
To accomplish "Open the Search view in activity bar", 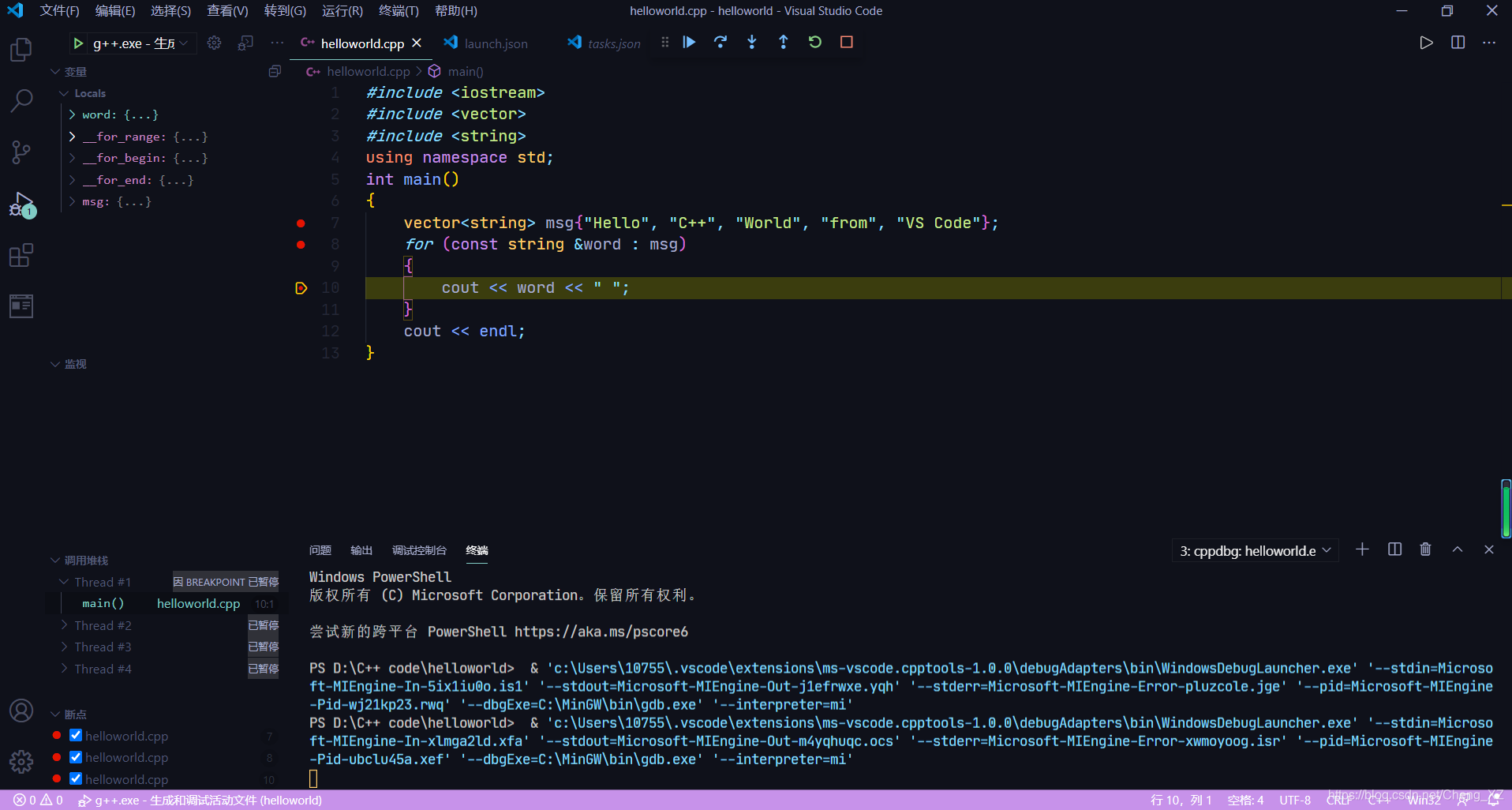I will click(21, 100).
